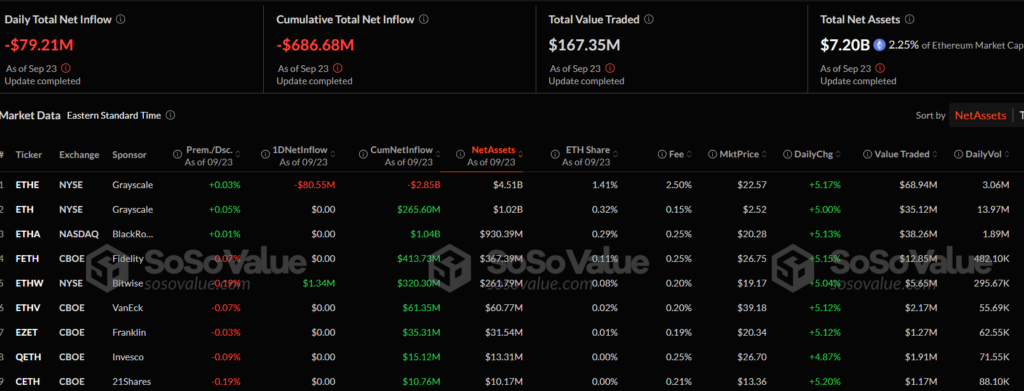Open the ETHW ticker row

[x=29, y=283]
